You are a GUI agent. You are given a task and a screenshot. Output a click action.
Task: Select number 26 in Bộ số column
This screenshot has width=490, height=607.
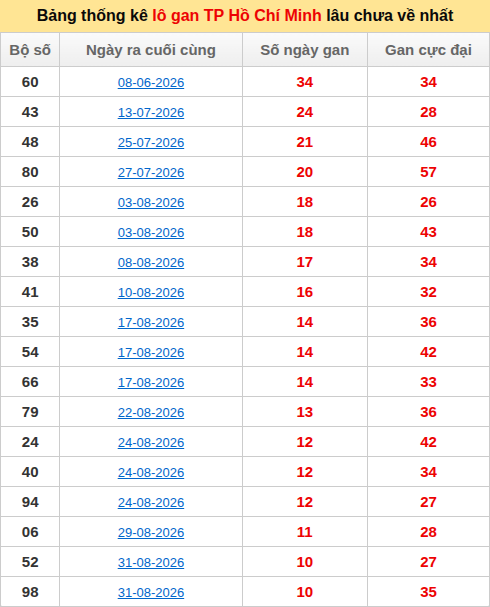click(x=30, y=202)
